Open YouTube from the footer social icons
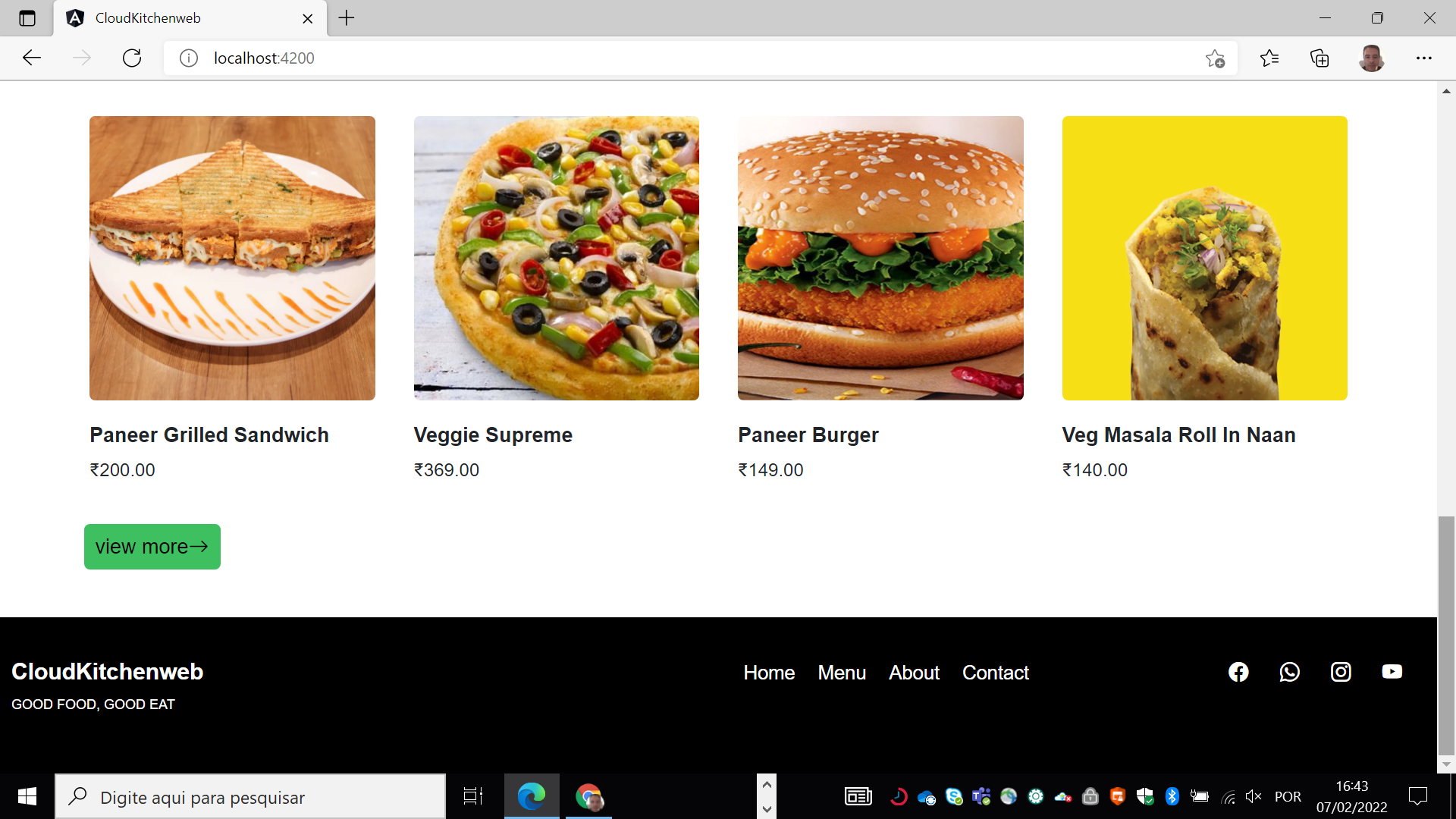 coord(1392,672)
